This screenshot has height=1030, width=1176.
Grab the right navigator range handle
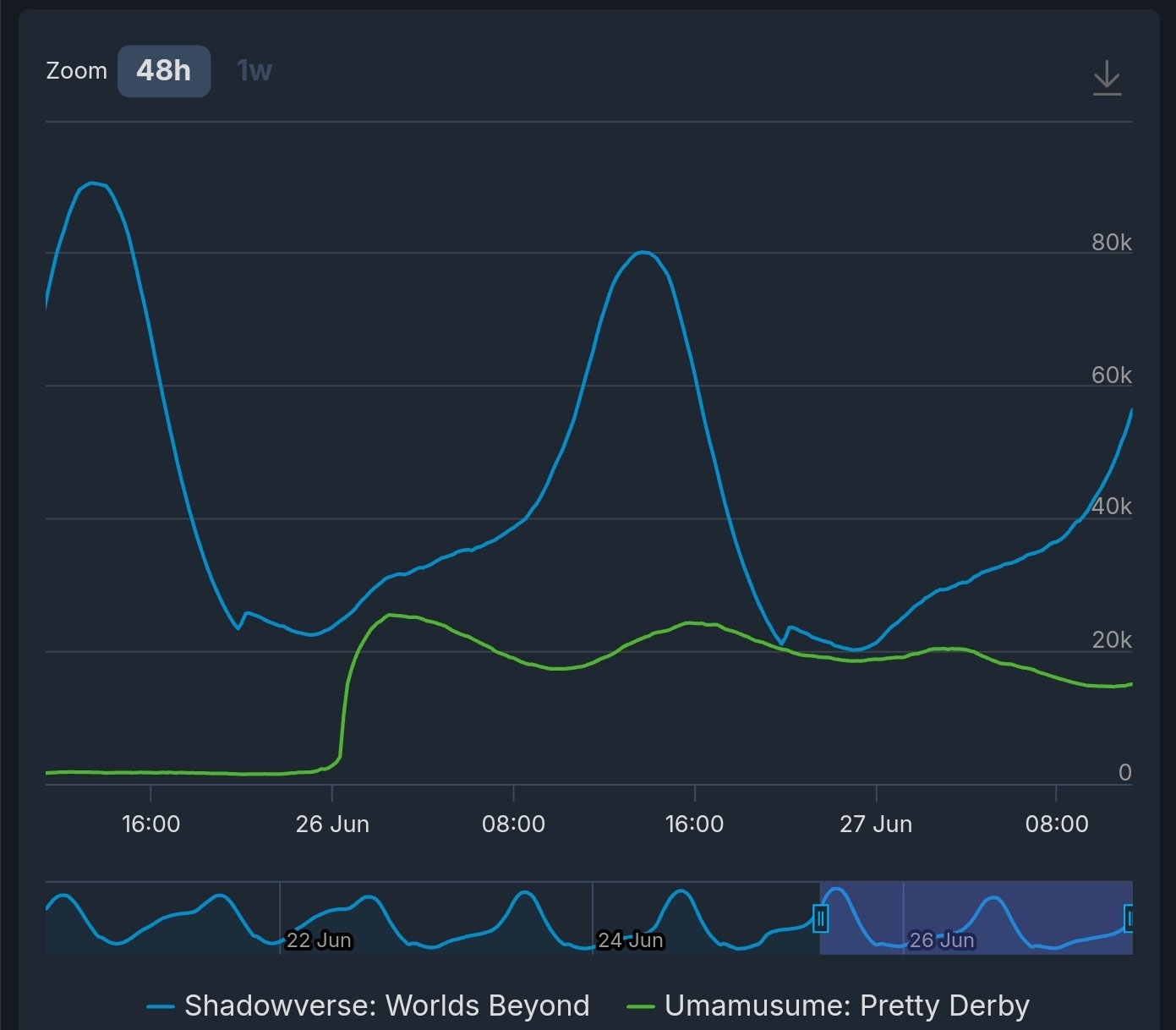coord(1128,918)
